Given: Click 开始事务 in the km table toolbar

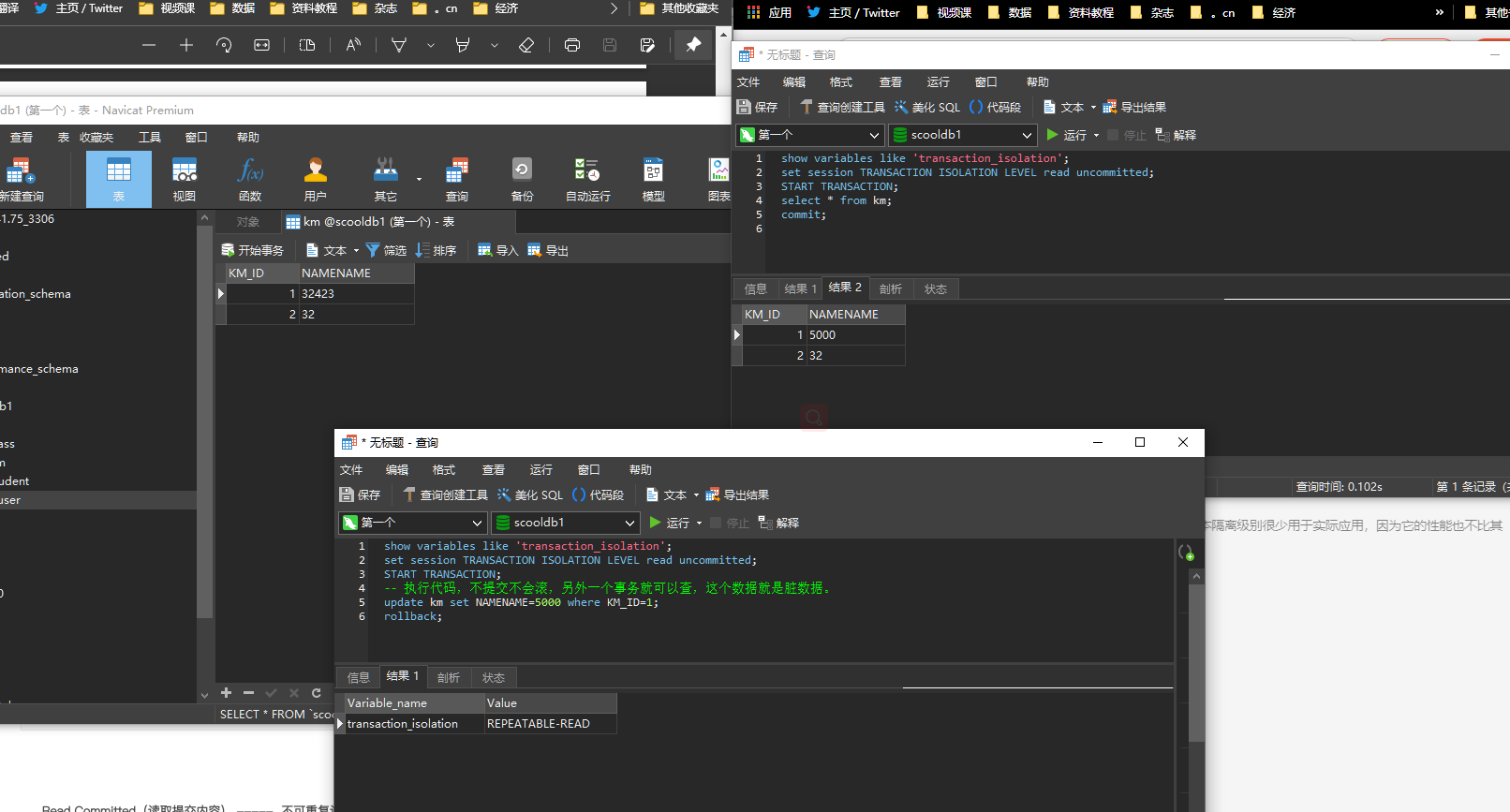Looking at the screenshot, I should 252,250.
